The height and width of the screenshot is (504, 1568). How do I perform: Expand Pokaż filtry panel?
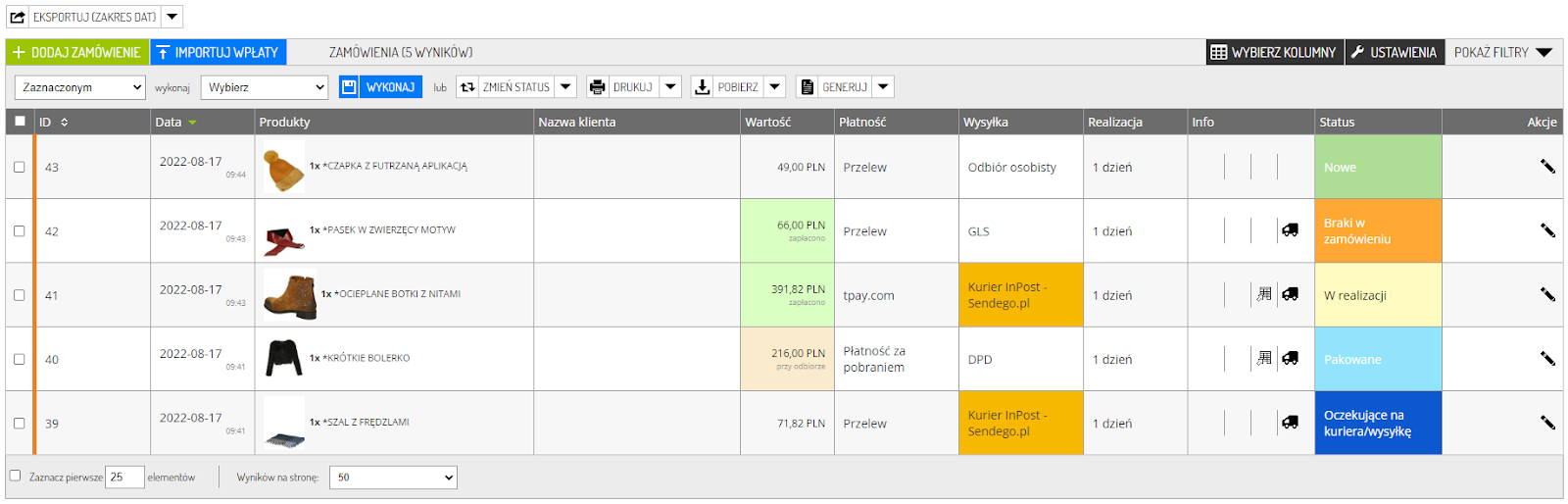tap(1502, 52)
